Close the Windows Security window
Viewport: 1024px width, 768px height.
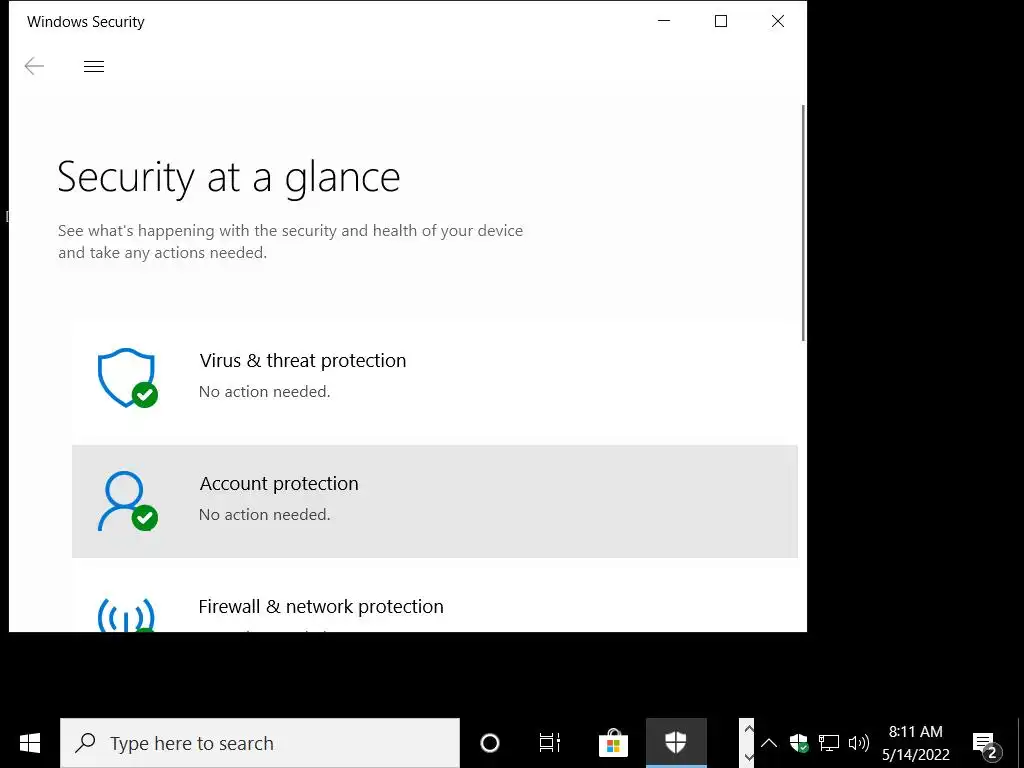pos(778,21)
